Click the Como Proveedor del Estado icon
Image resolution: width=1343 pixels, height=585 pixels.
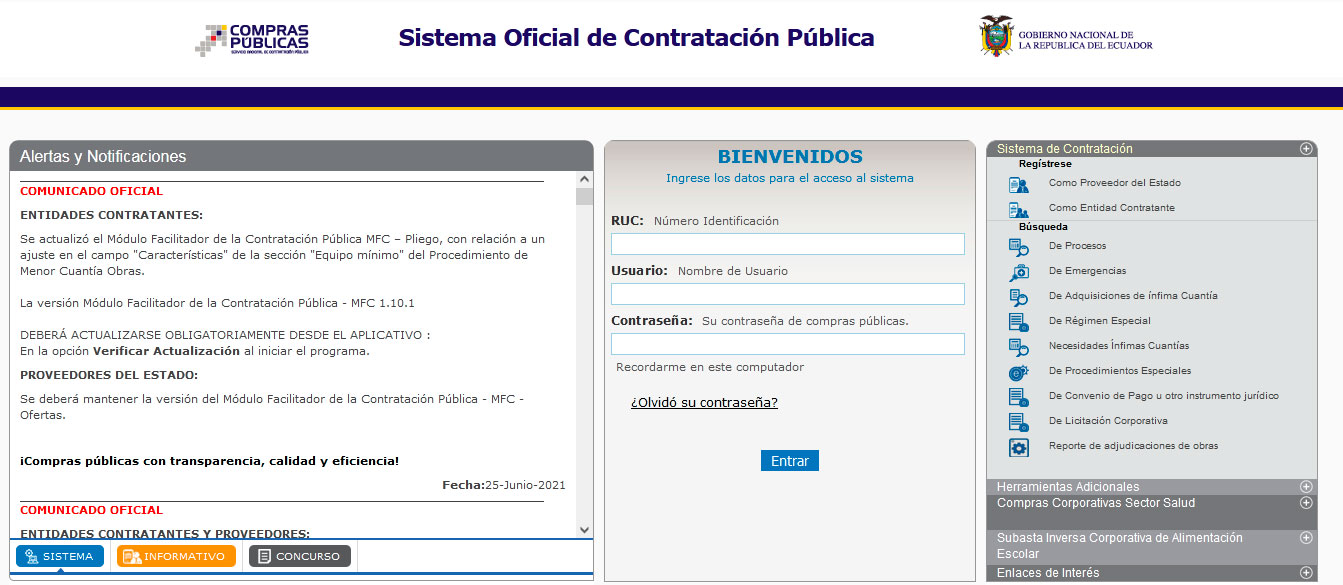[x=1018, y=184]
